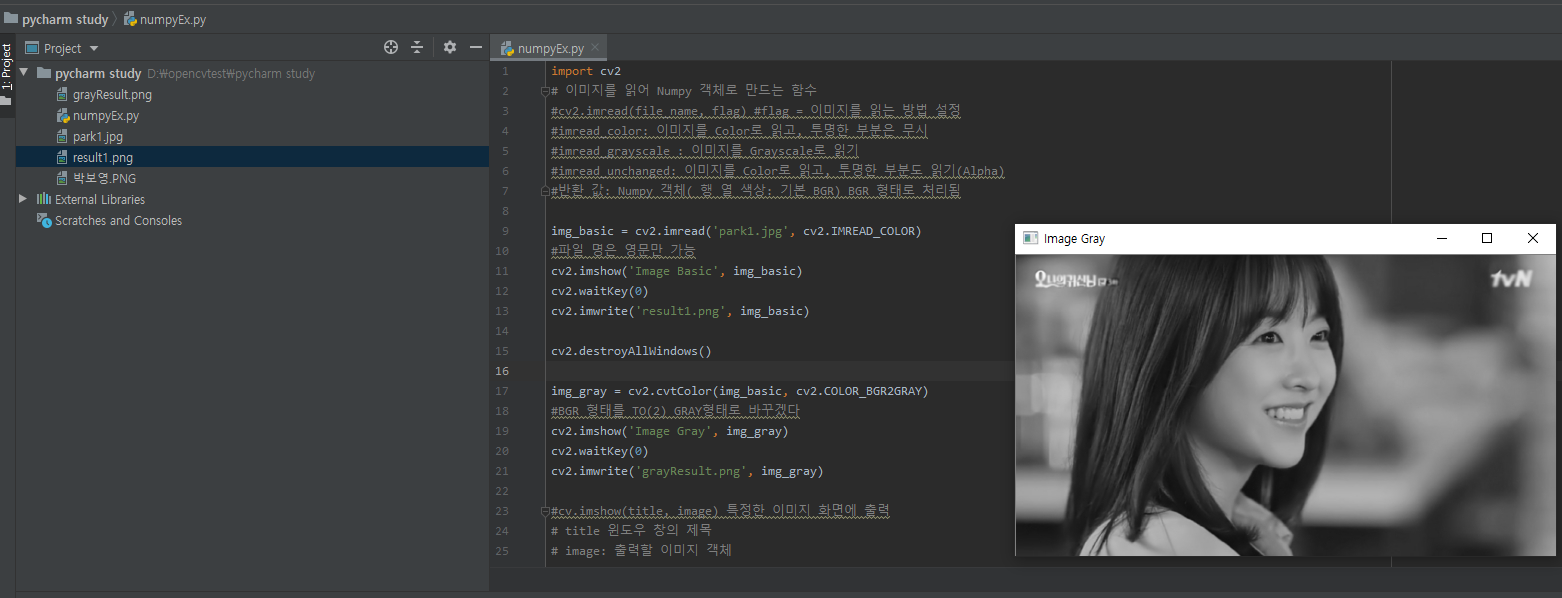Click the locate-in-project target icon

[391, 47]
